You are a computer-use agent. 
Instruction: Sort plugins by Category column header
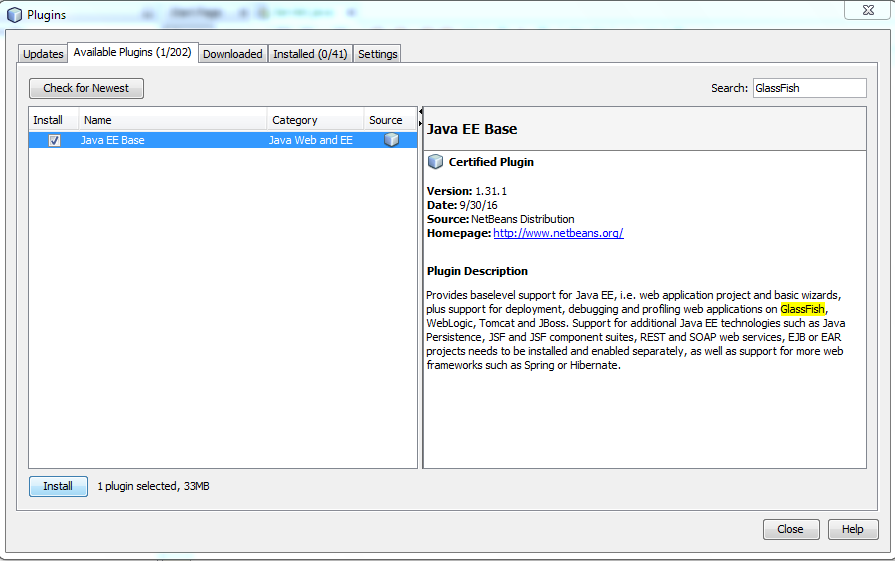pyautogui.click(x=315, y=120)
